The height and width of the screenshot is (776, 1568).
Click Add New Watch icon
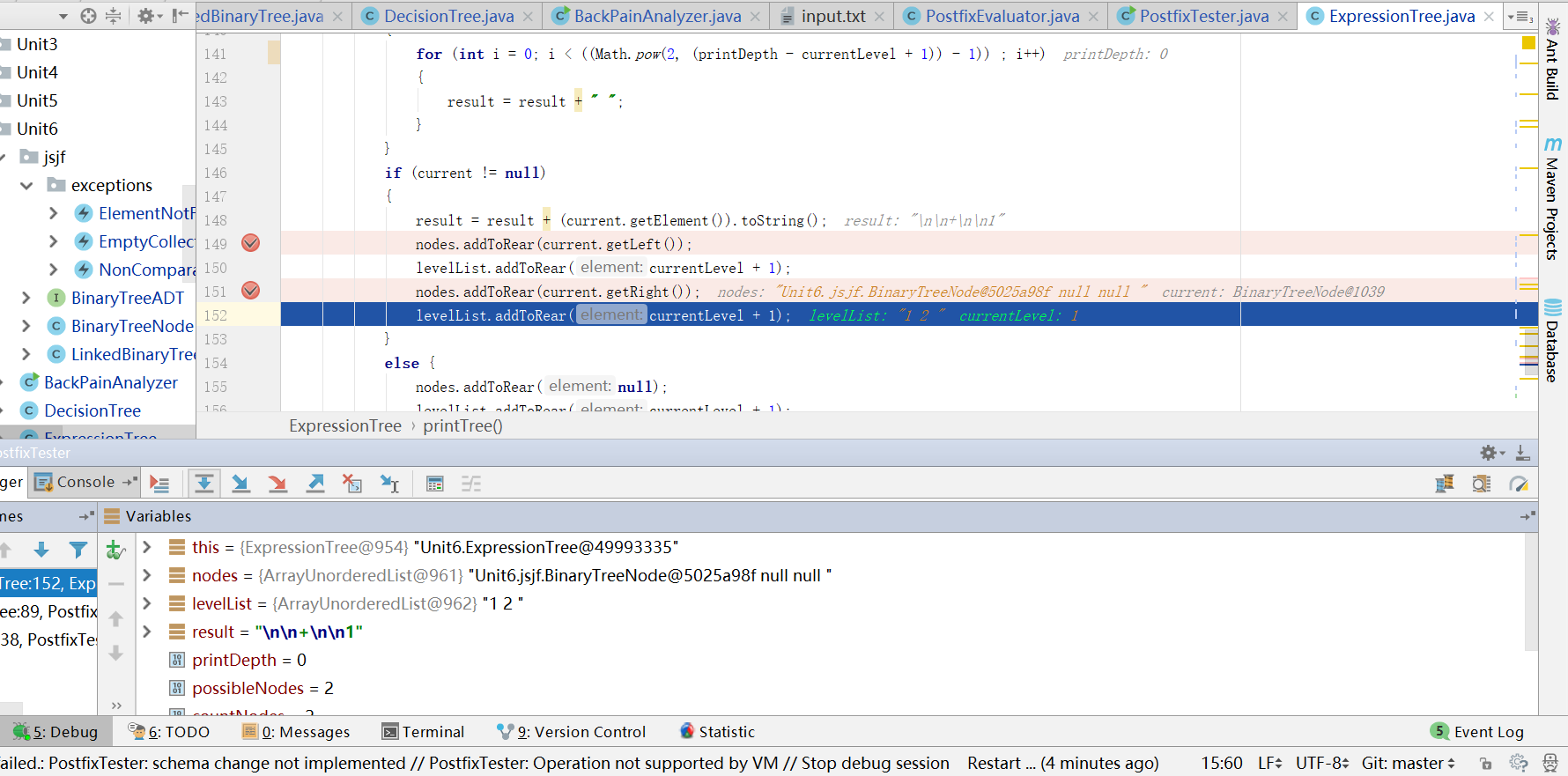[x=115, y=551]
